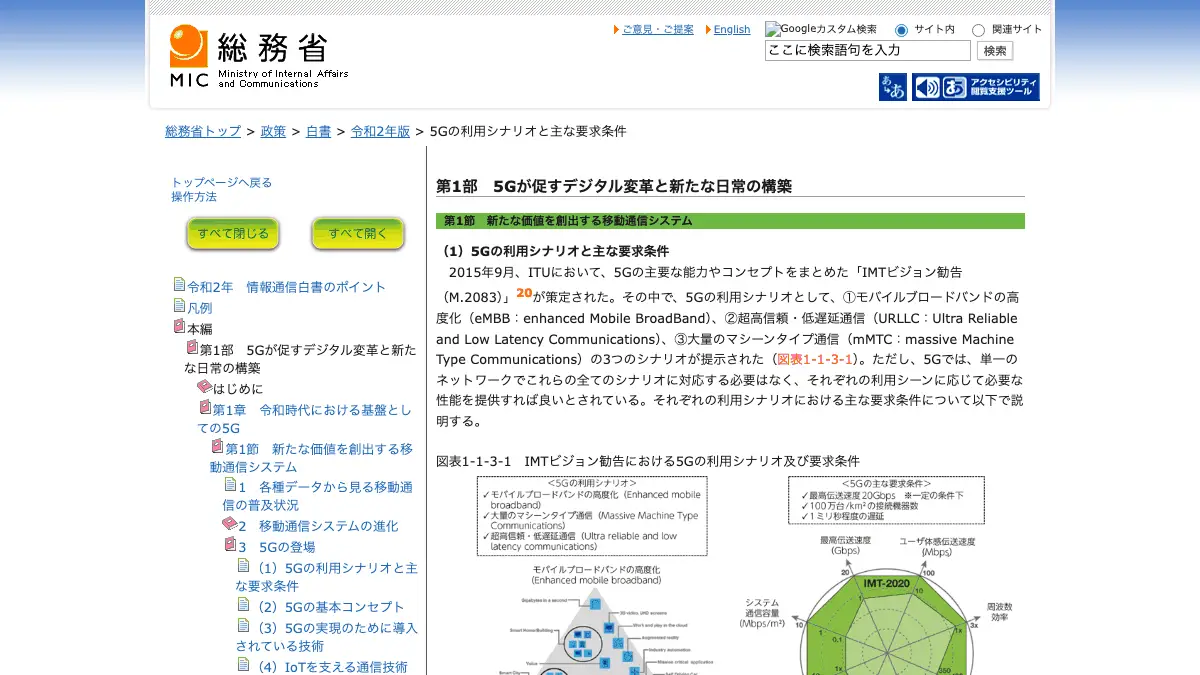Image resolution: width=1200 pixels, height=675 pixels.
Task: Collapse the 本編 book icon
Action: point(179,327)
